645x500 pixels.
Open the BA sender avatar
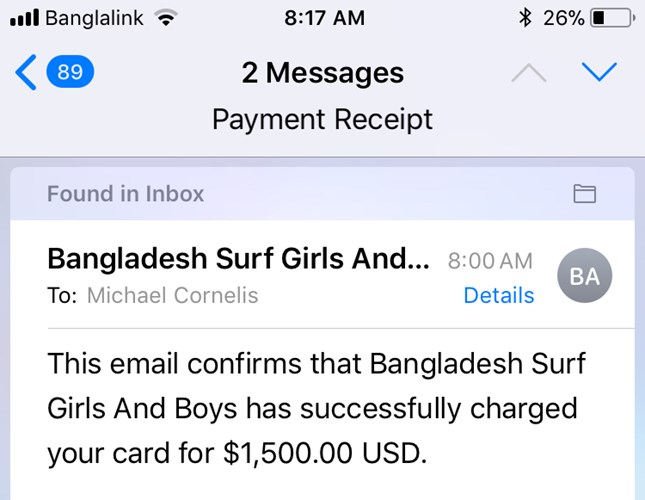[585, 275]
